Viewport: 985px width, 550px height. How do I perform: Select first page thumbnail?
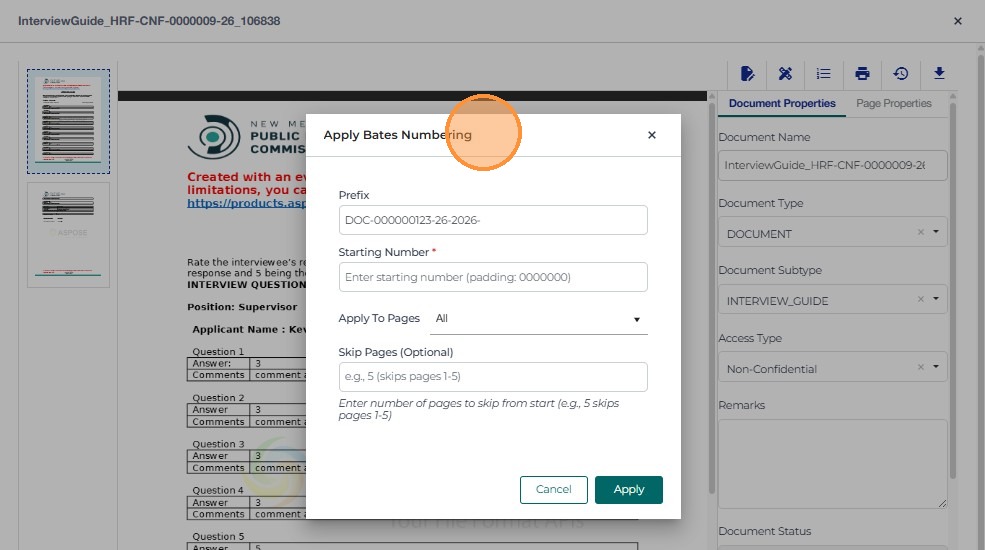(x=68, y=121)
